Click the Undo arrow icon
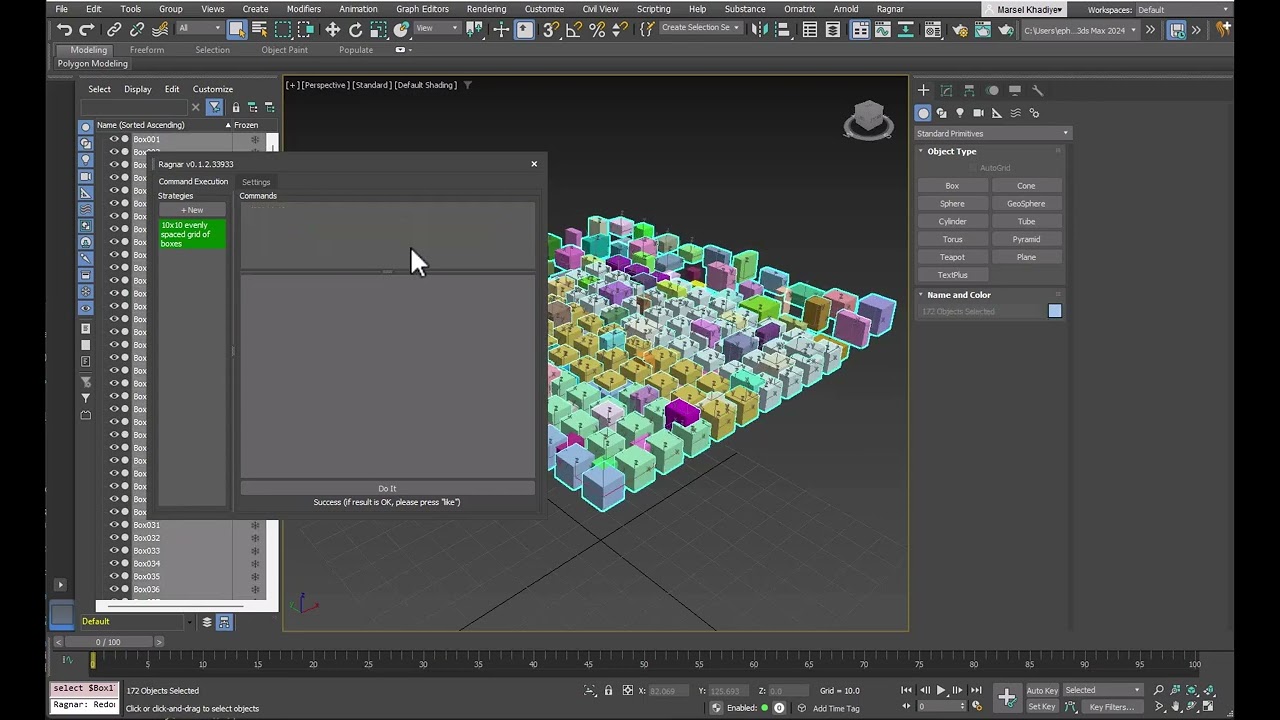The width and height of the screenshot is (1280, 720). [x=64, y=30]
